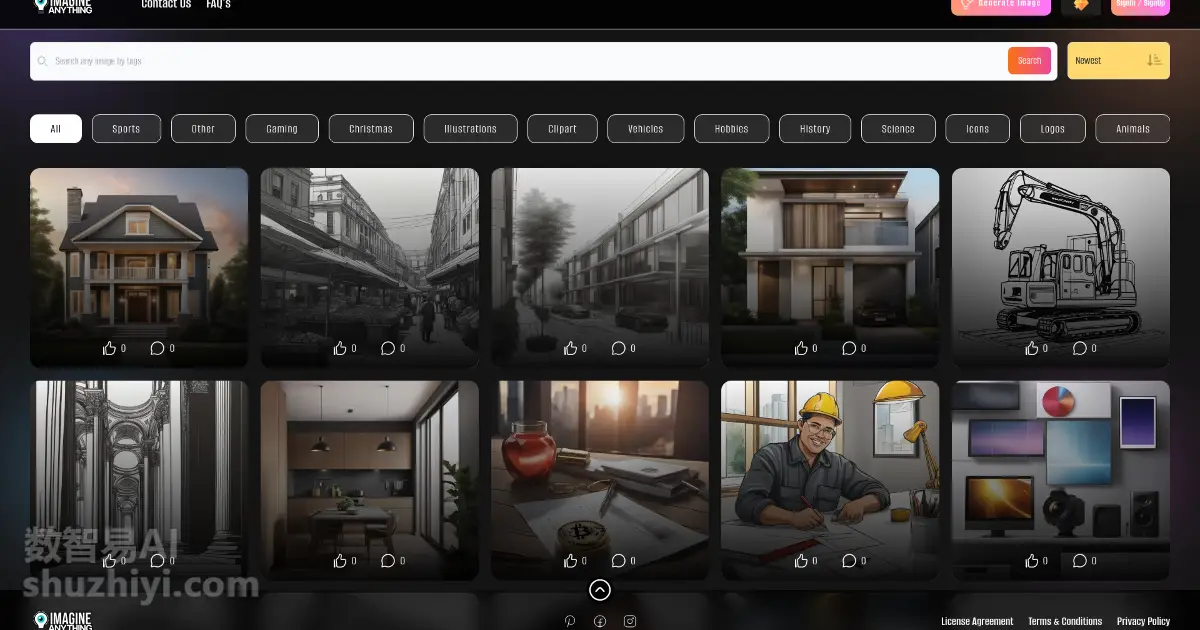The image size is (1200, 630).
Task: Click the scroll-to-top chevron circle
Action: (600, 590)
